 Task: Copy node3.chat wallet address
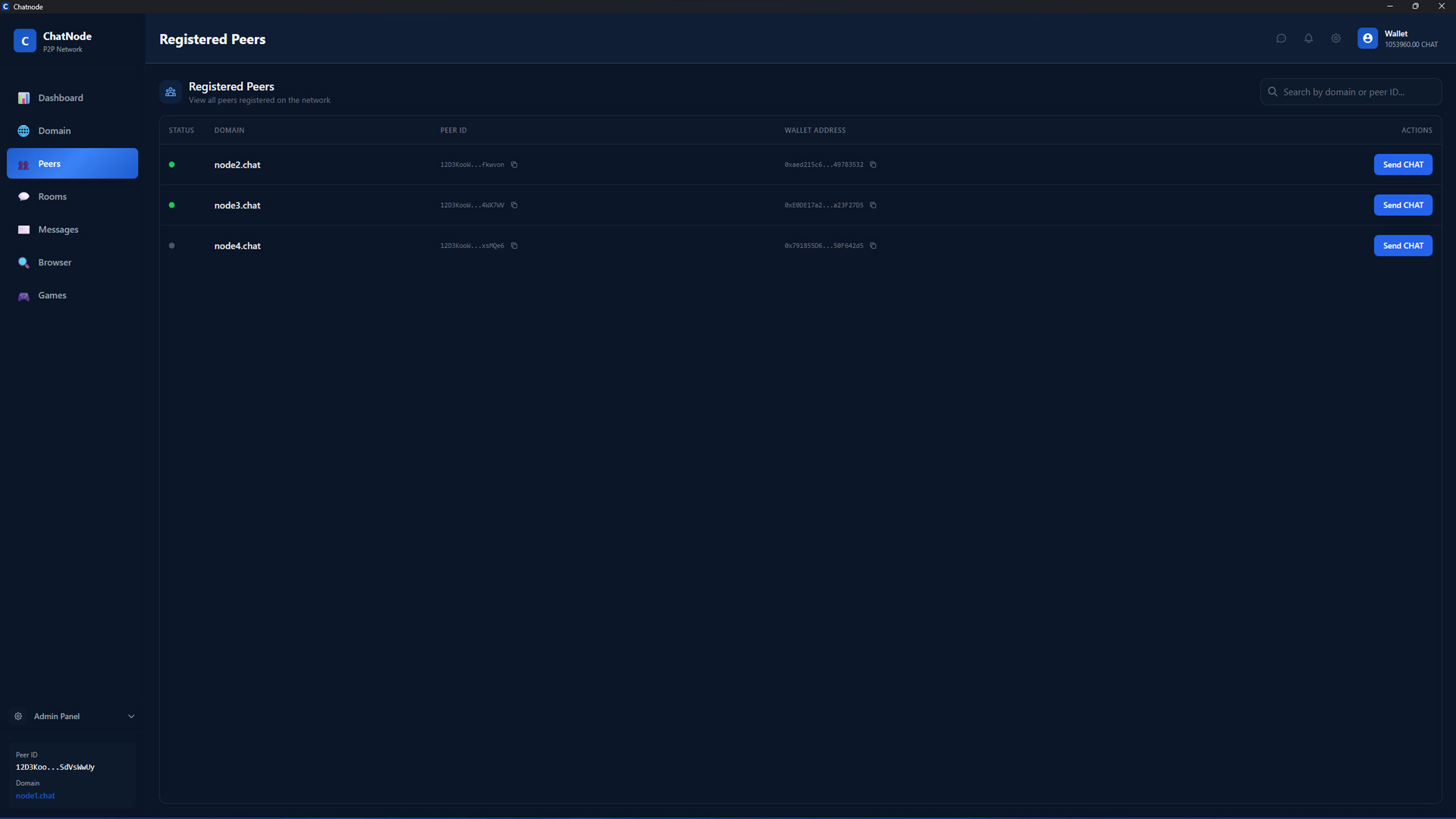coord(873,205)
